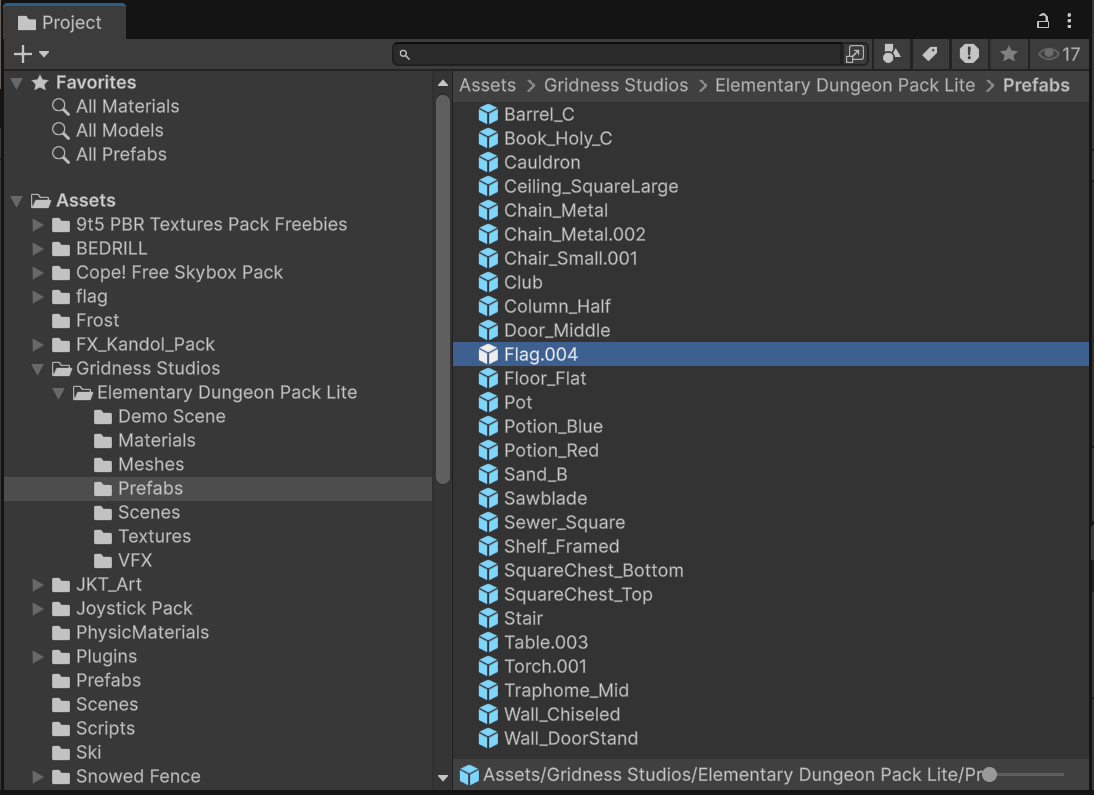Screen dimensions: 1094x795
Task: Click the favorites star icon in toolbar
Action: [x=1009, y=54]
